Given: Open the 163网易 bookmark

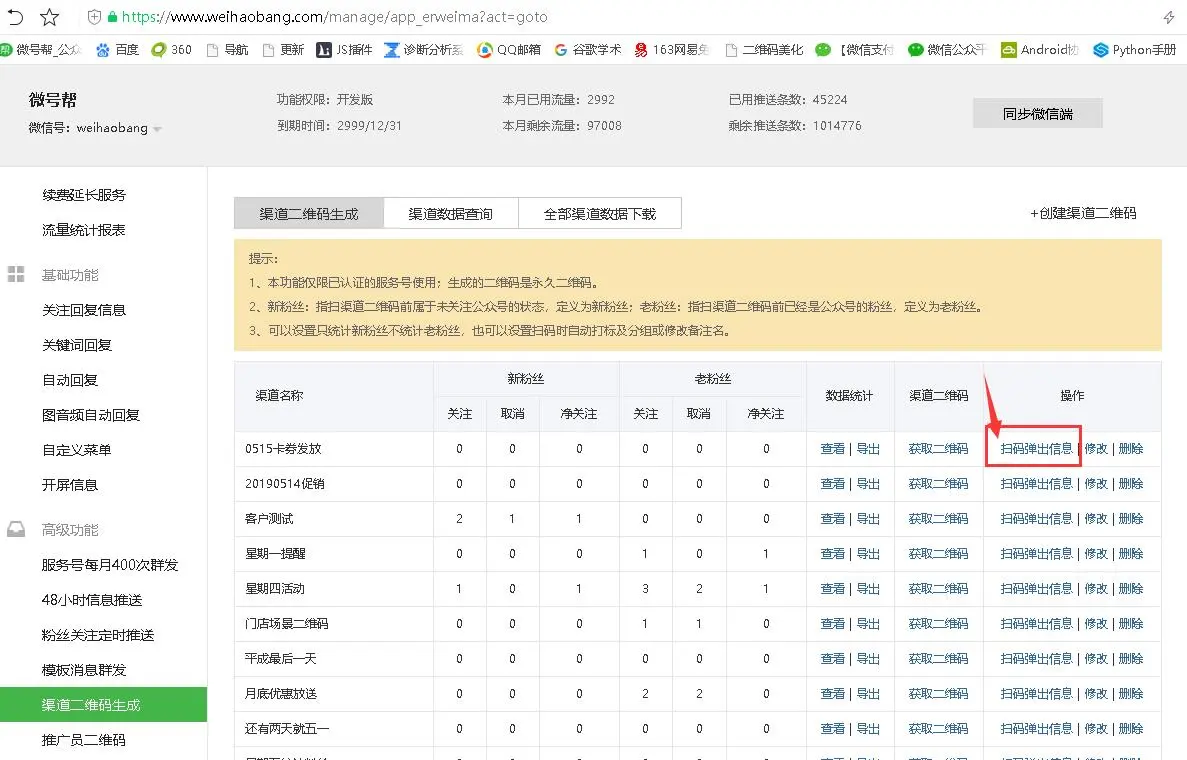Looking at the screenshot, I should 671,50.
